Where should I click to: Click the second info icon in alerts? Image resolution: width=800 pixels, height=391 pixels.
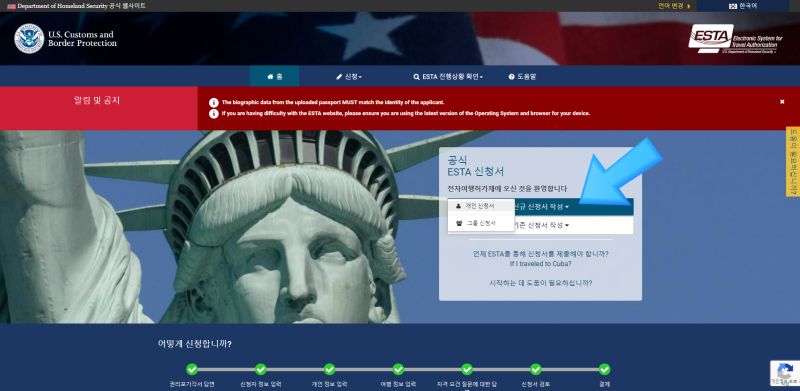coord(213,113)
